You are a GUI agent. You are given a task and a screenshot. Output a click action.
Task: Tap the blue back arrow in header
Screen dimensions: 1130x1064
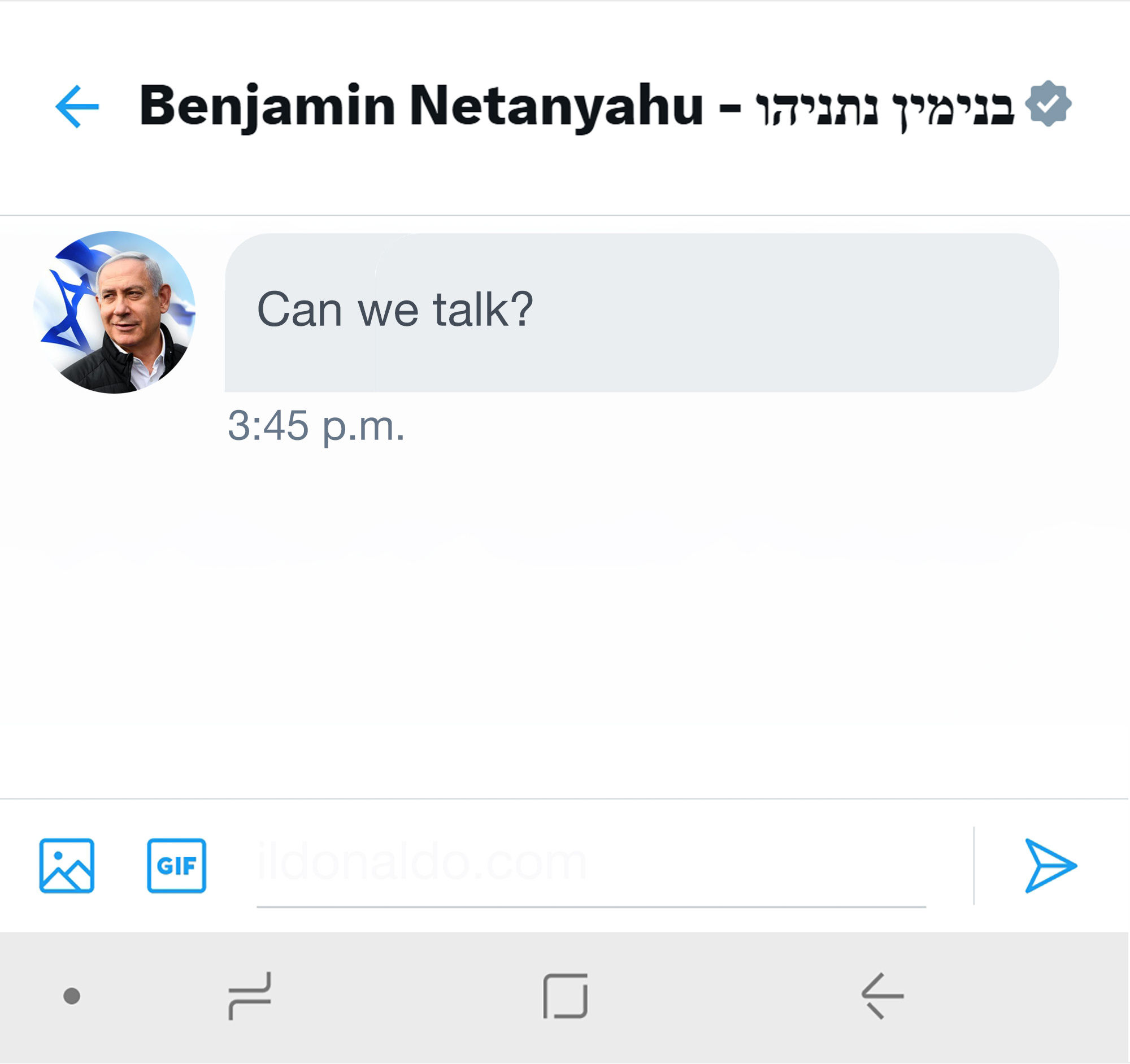pos(77,106)
